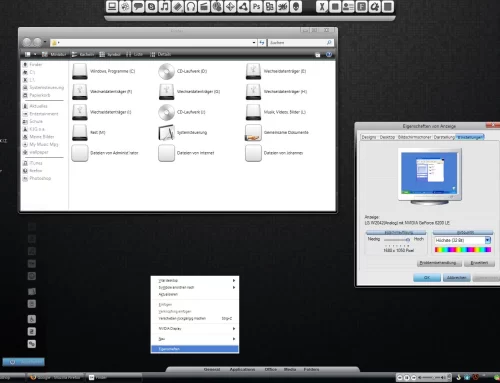Select Eigenschaften in the context menu

click(195, 349)
